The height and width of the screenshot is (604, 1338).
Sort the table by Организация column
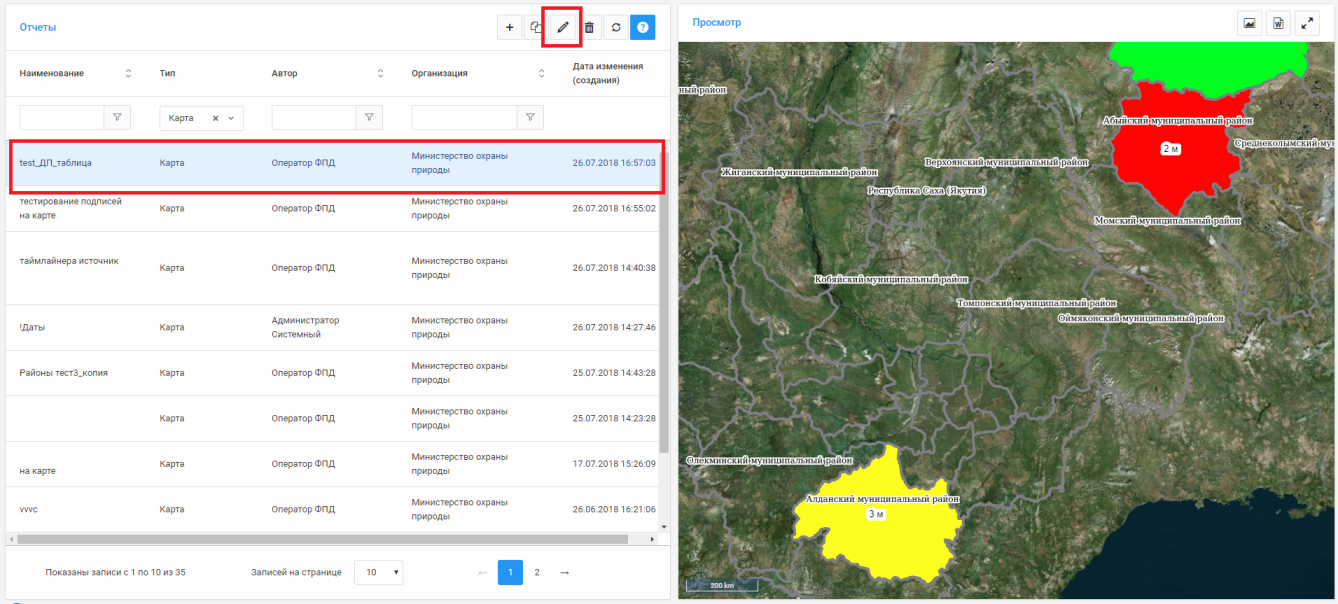pos(541,73)
